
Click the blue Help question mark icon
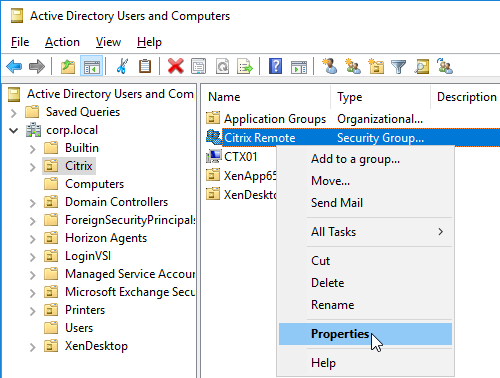point(275,66)
